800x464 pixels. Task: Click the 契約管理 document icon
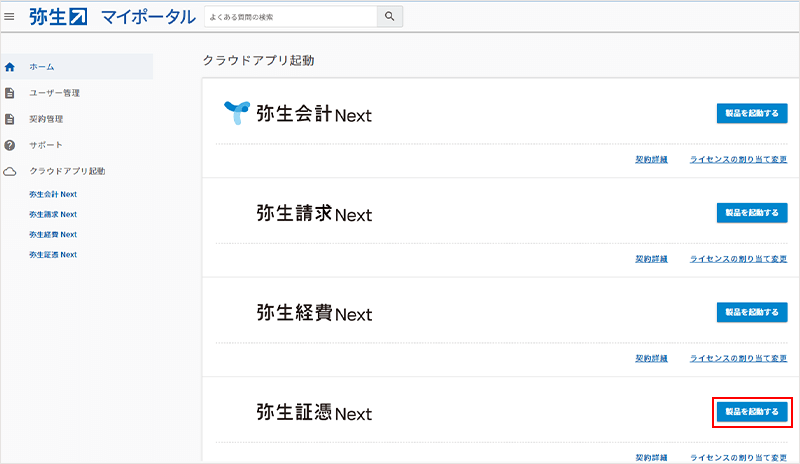[10, 119]
